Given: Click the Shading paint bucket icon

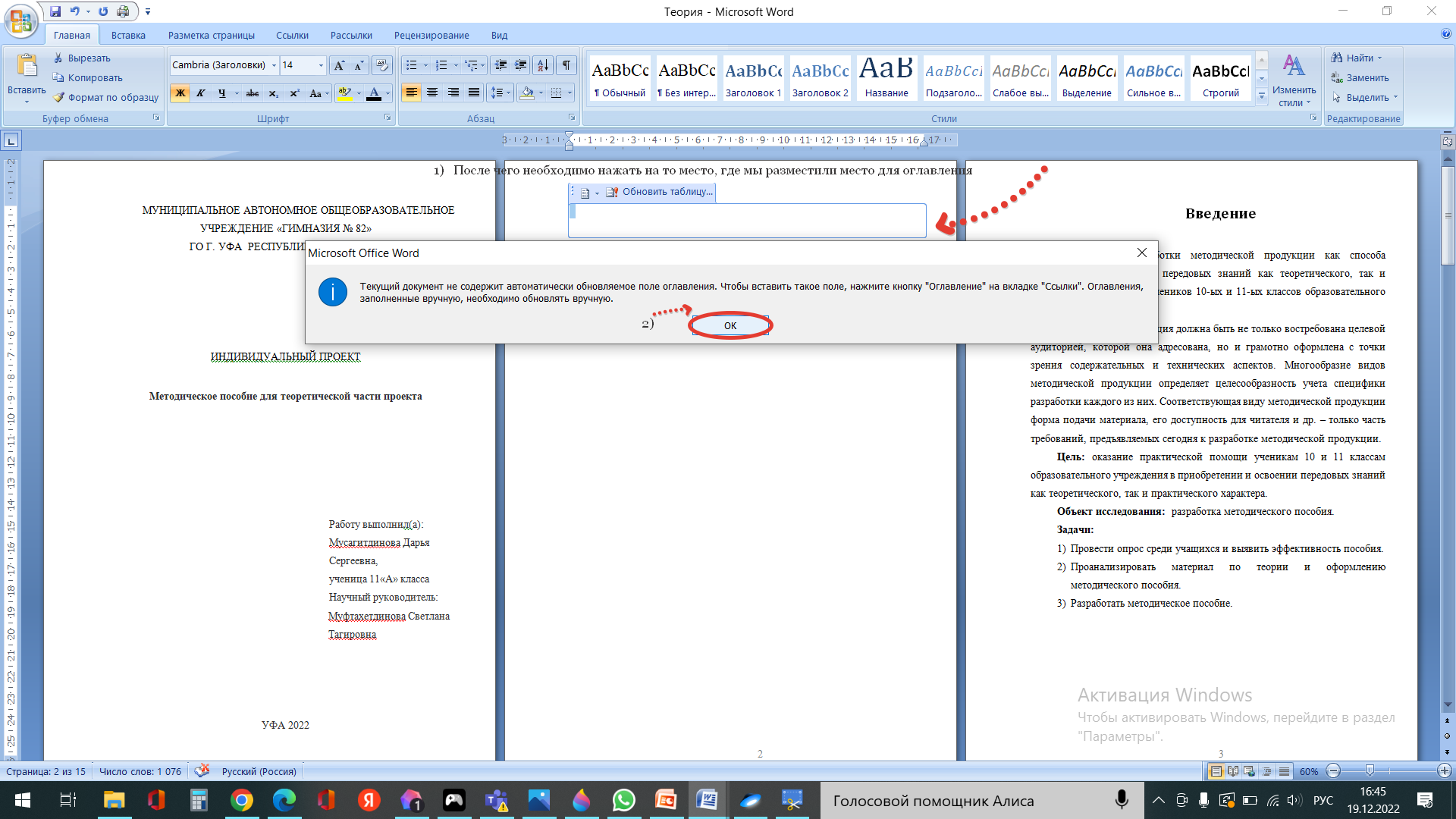Looking at the screenshot, I should point(528,93).
